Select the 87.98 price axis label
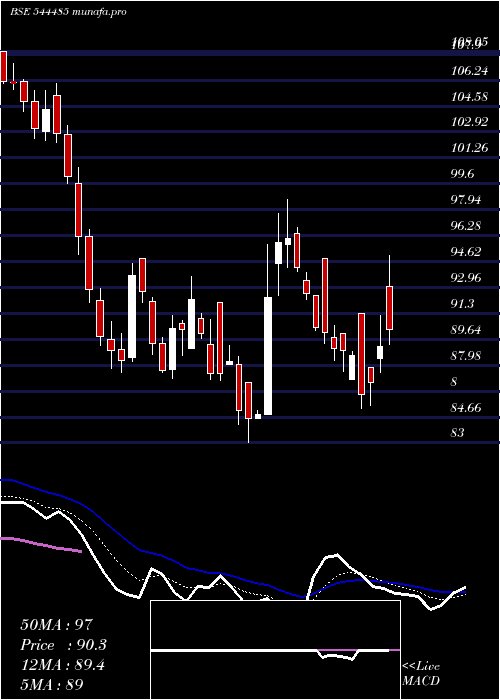 coord(466,356)
